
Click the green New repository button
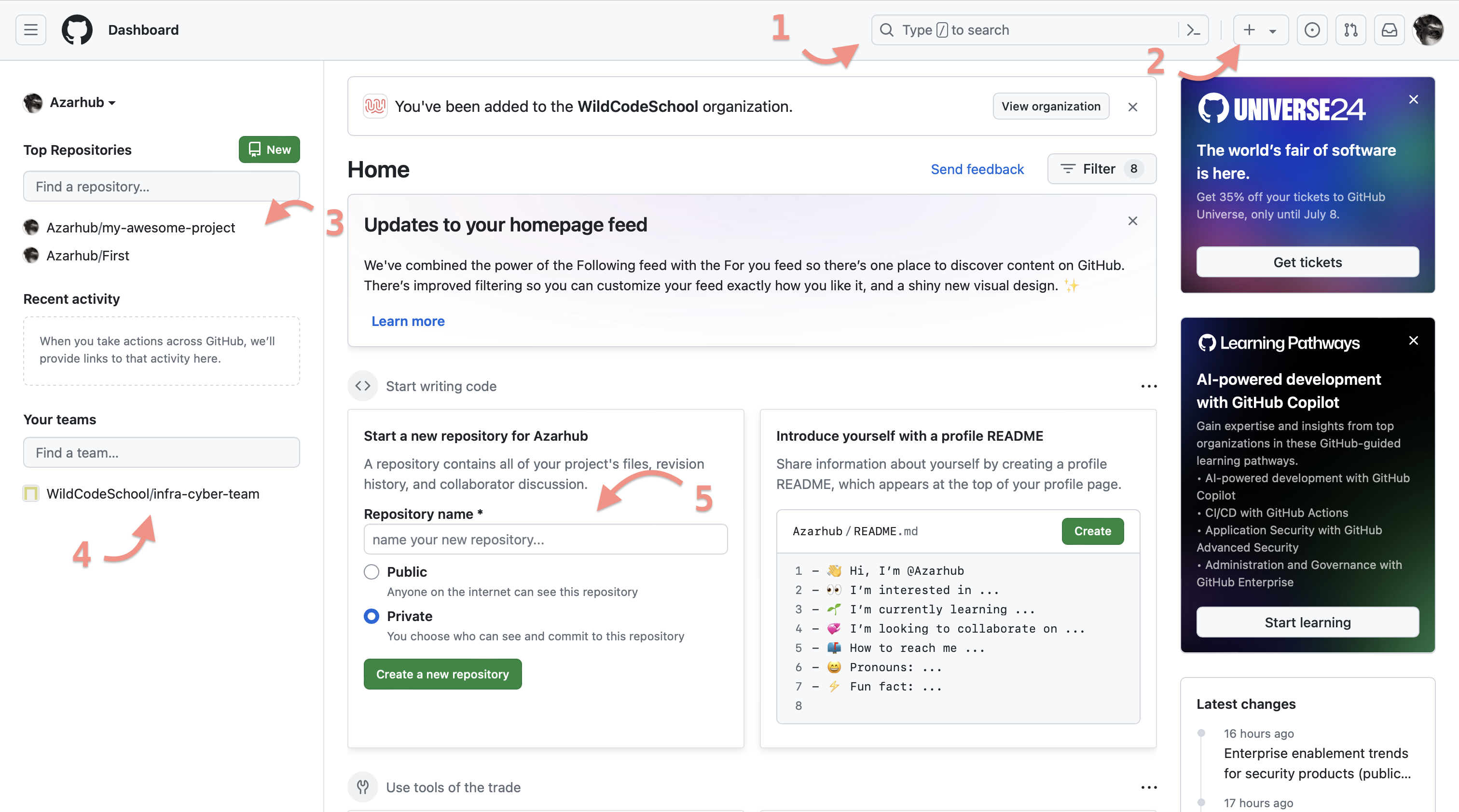(x=269, y=149)
